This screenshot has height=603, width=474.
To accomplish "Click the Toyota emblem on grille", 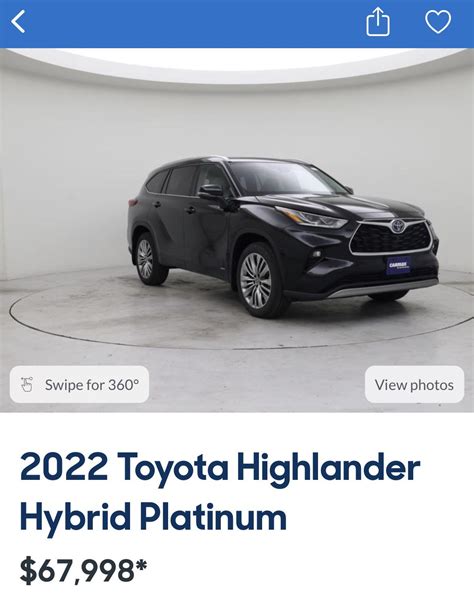I will click(396, 226).
